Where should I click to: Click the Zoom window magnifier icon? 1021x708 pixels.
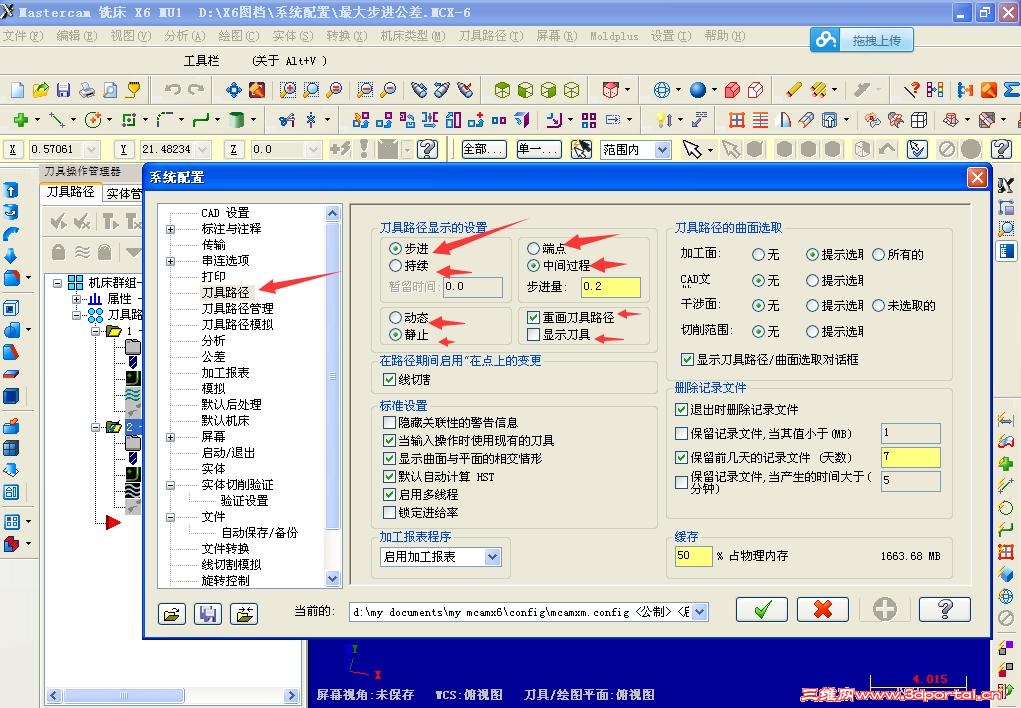coord(287,90)
